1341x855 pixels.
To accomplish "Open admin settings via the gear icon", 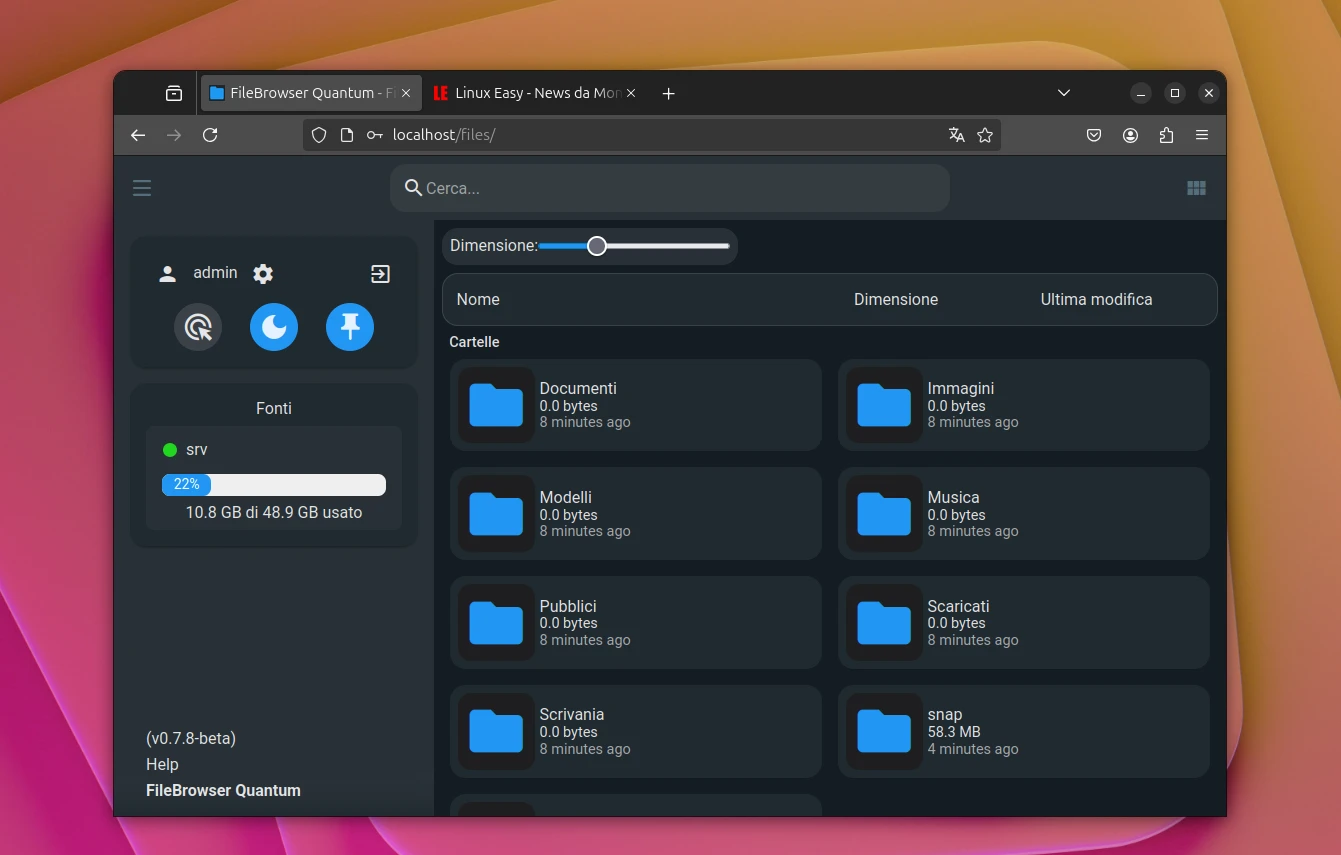I will 262,273.
